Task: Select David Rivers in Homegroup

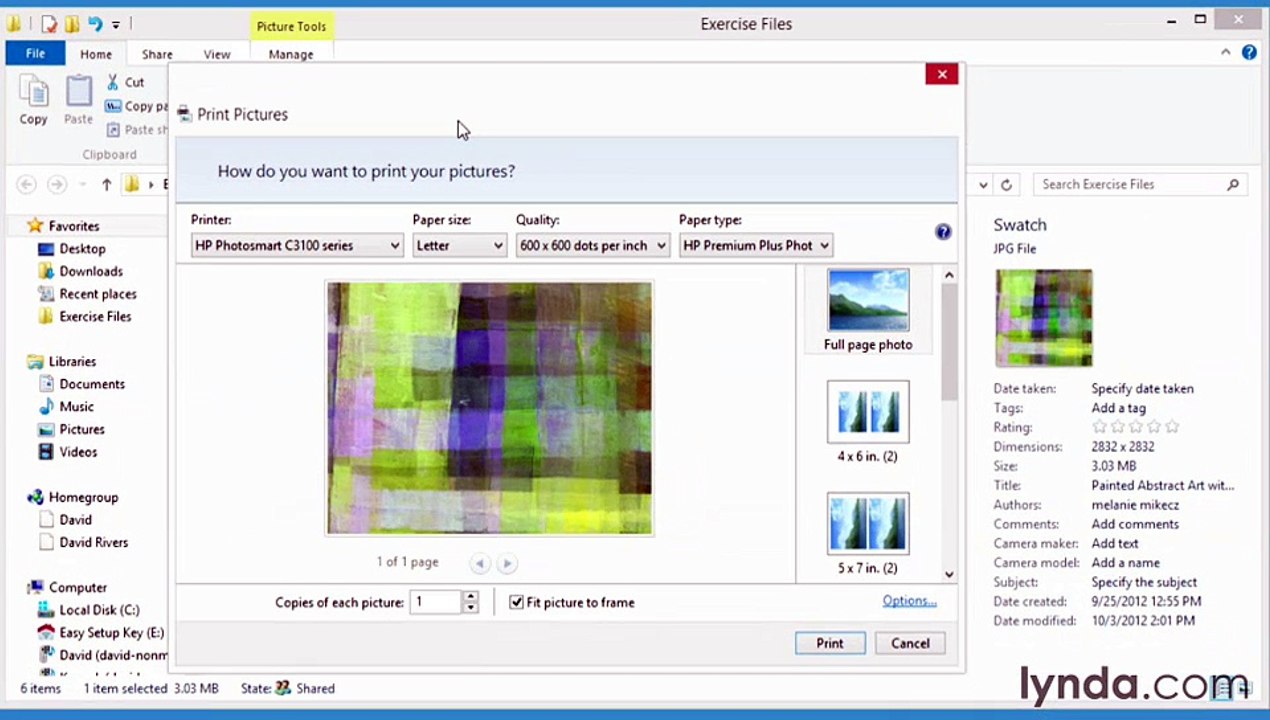Action: pos(93,542)
